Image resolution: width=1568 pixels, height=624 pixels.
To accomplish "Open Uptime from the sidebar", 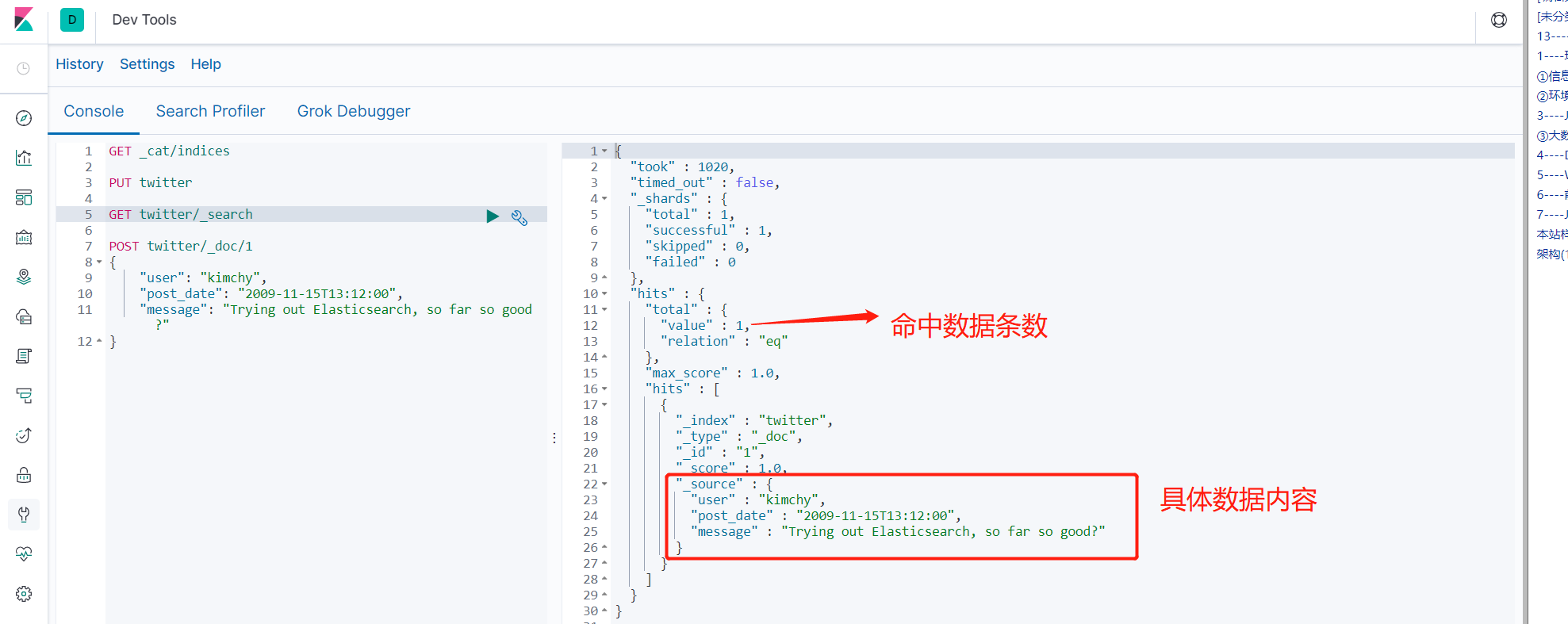I will 24,435.
